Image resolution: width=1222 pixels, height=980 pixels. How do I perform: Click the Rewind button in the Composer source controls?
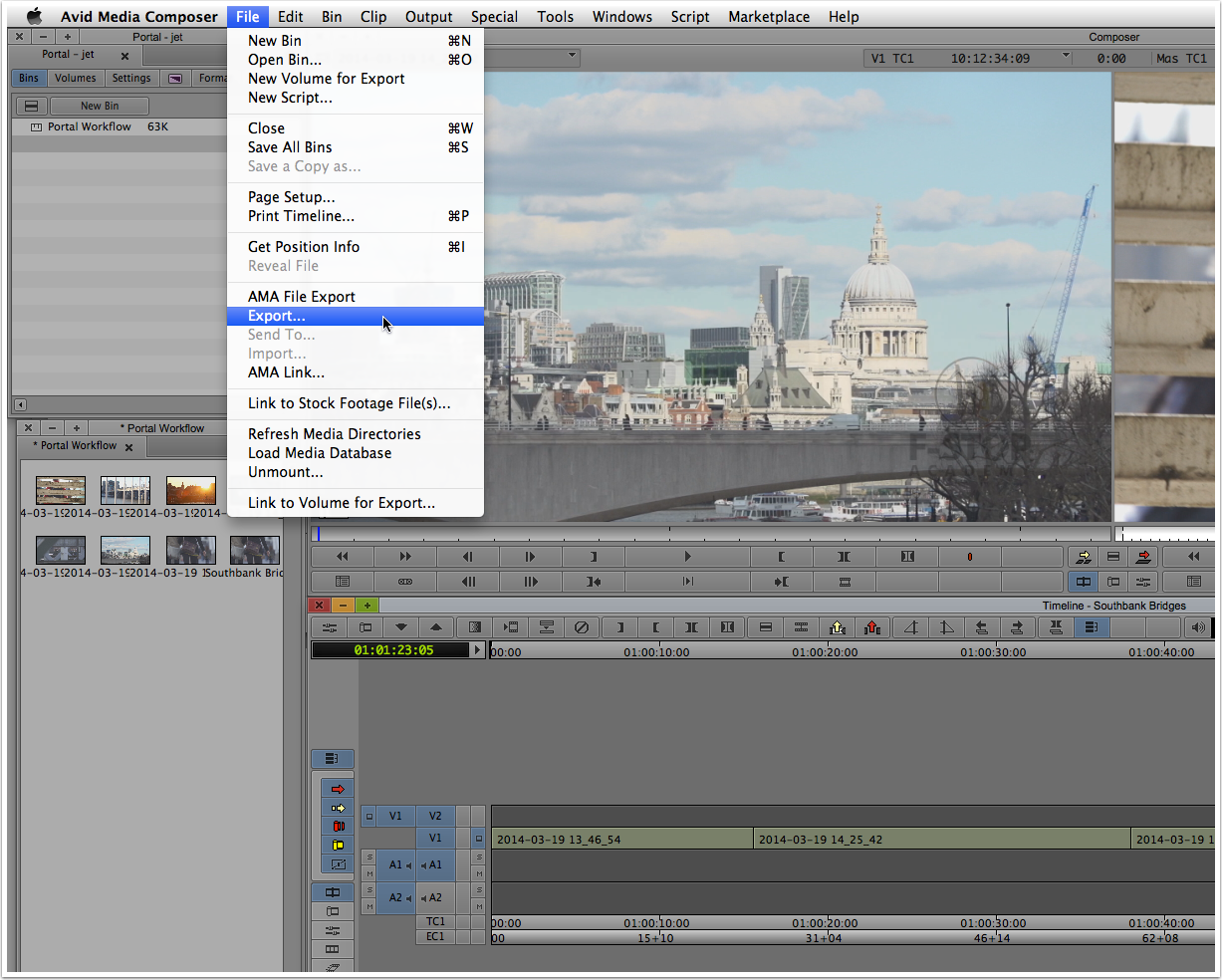[343, 557]
